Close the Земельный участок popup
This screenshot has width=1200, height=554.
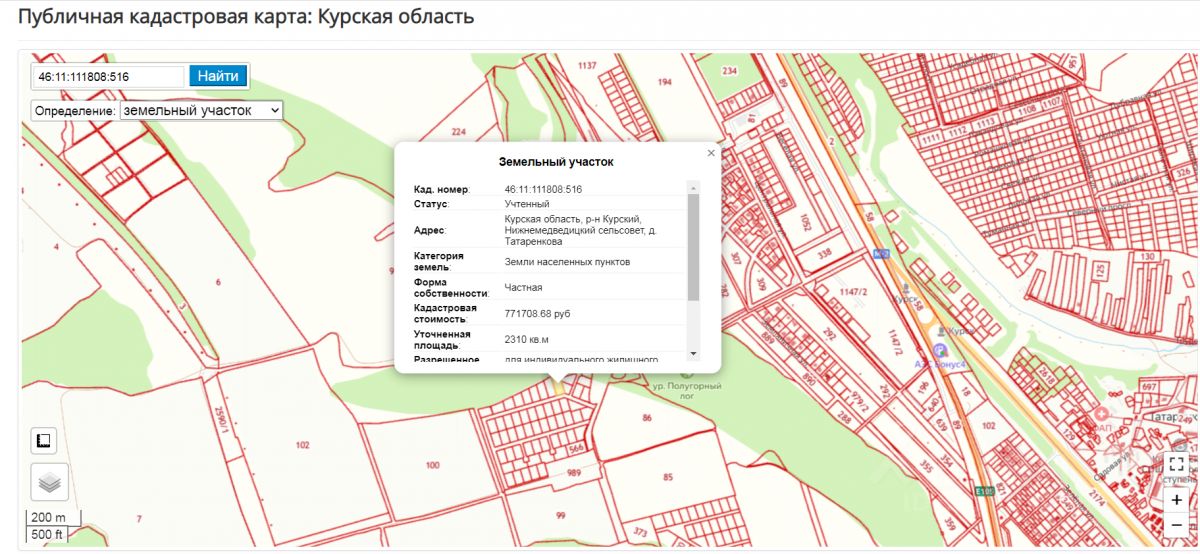(711, 153)
